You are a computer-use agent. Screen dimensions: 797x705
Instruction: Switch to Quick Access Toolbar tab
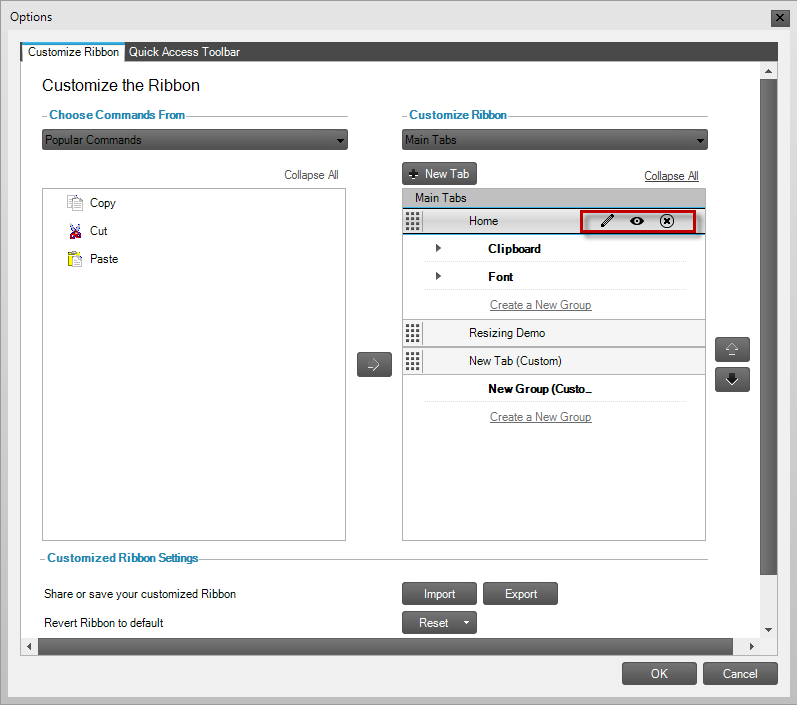click(x=184, y=52)
